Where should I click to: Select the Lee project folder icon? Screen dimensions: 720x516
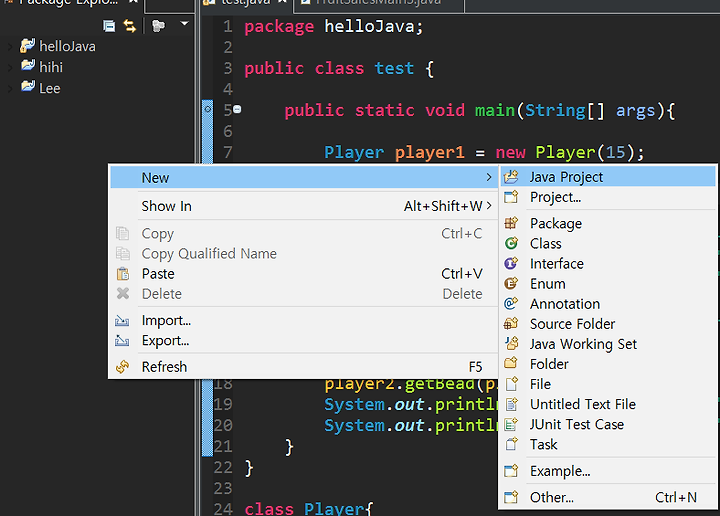[28, 86]
